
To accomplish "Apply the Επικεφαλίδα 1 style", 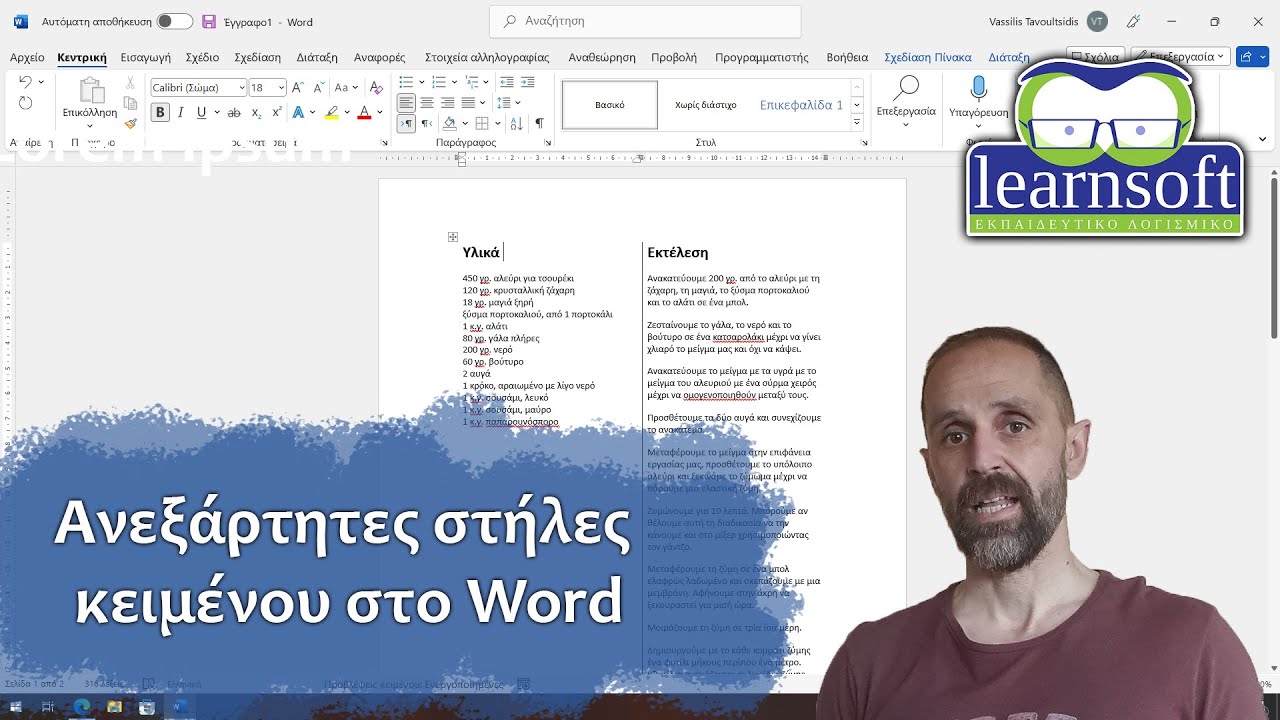I will tap(801, 105).
